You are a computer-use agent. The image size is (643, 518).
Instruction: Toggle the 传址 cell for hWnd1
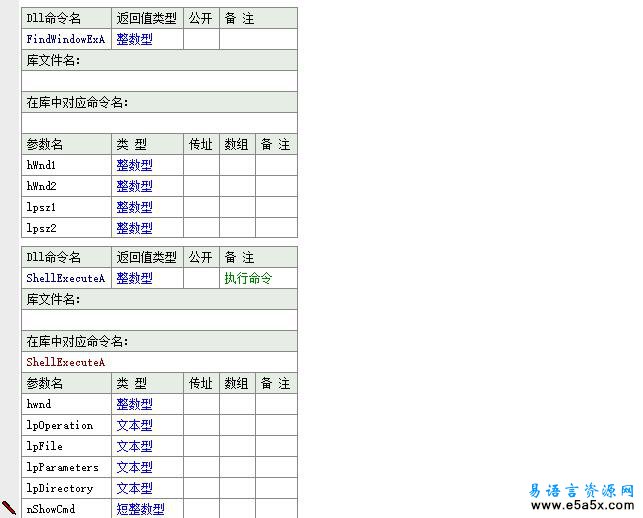click(x=201, y=165)
